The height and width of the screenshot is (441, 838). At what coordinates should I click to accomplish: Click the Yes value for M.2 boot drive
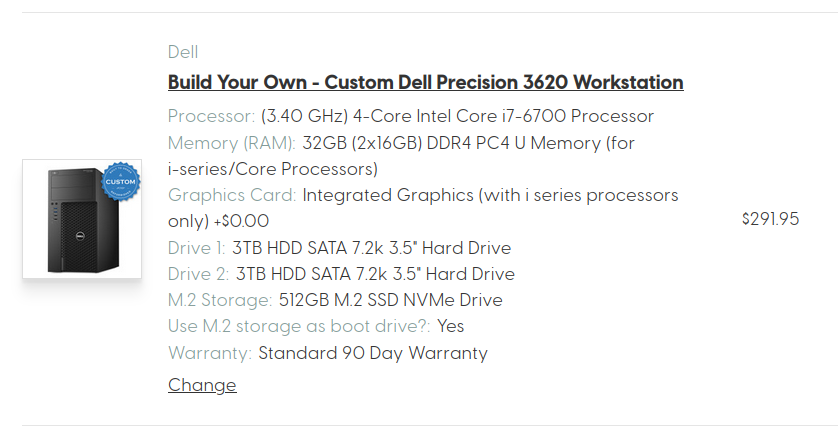tap(451, 326)
